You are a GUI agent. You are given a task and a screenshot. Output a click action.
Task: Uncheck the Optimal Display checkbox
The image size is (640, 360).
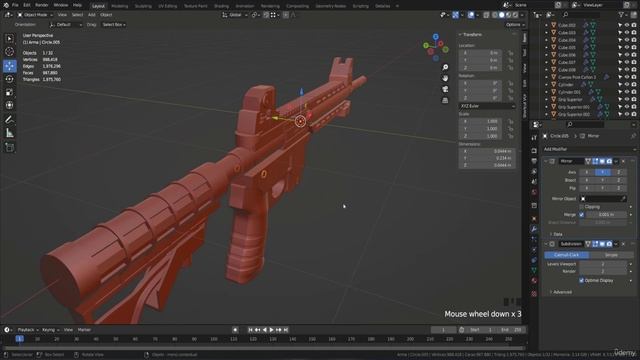[582, 280]
